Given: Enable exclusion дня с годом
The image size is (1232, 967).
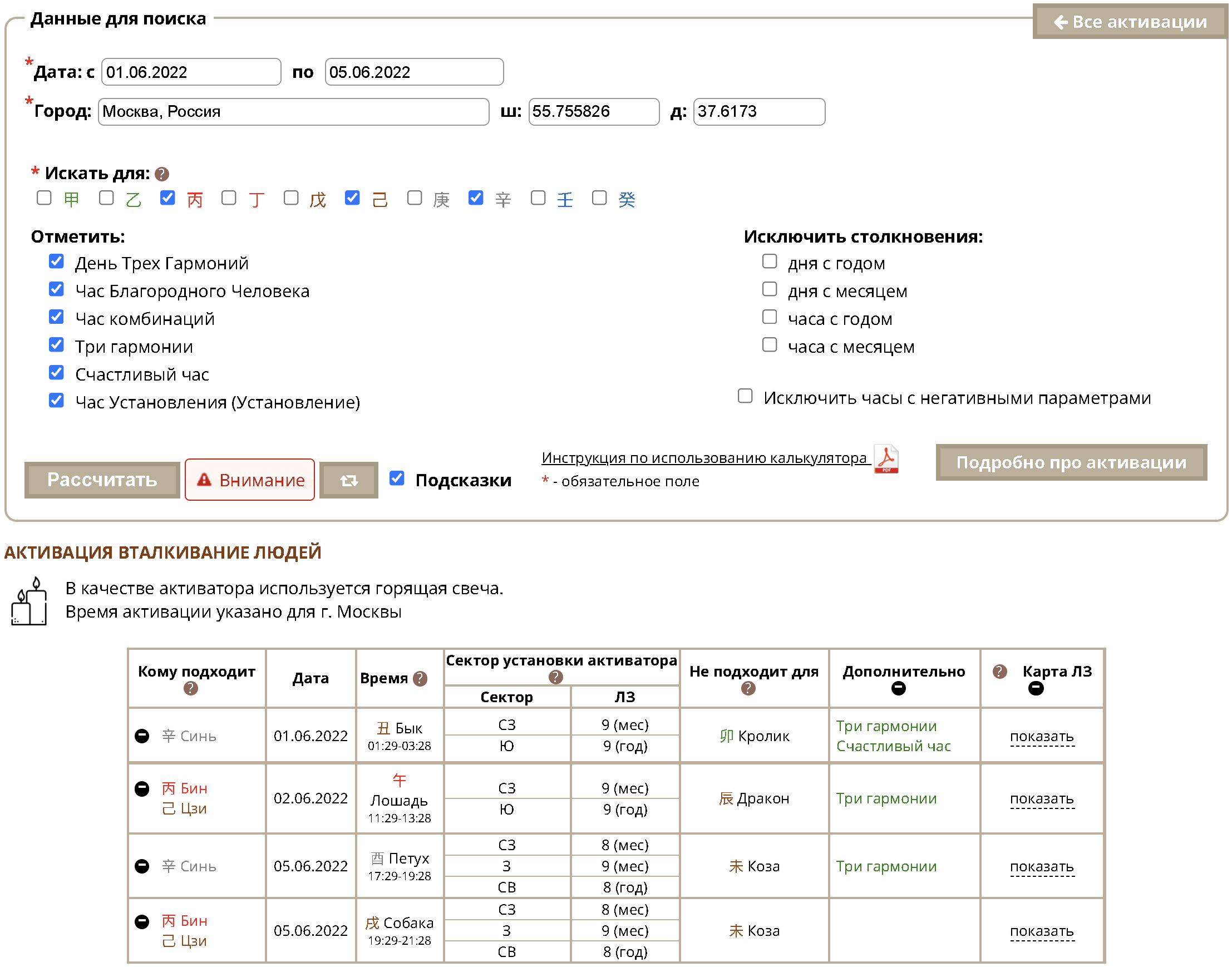Looking at the screenshot, I should [770, 262].
